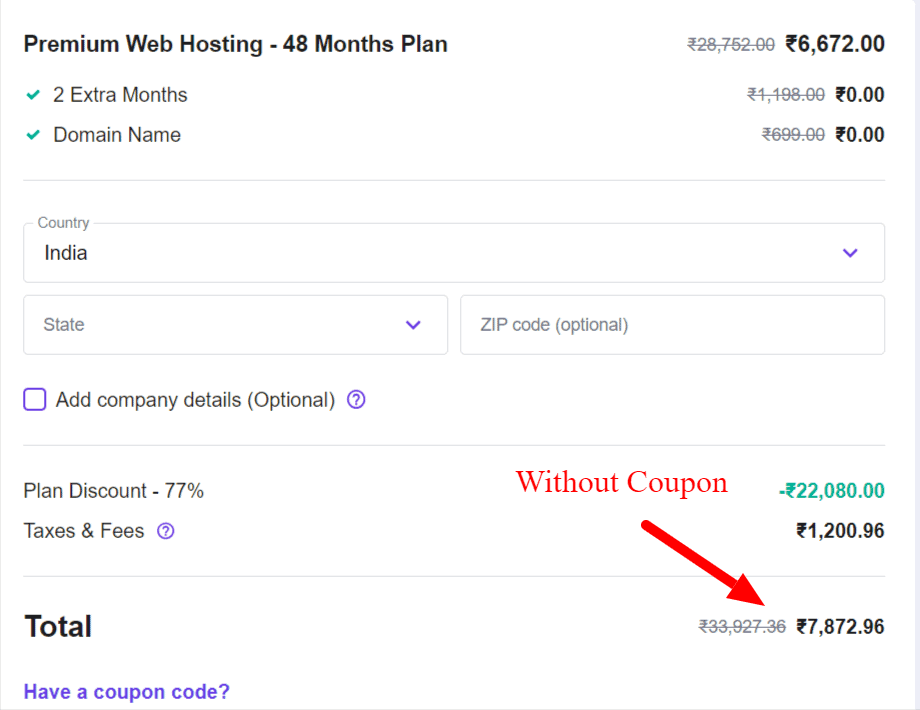
Task: Click the Add company details (Optional) label
Action: 195,400
